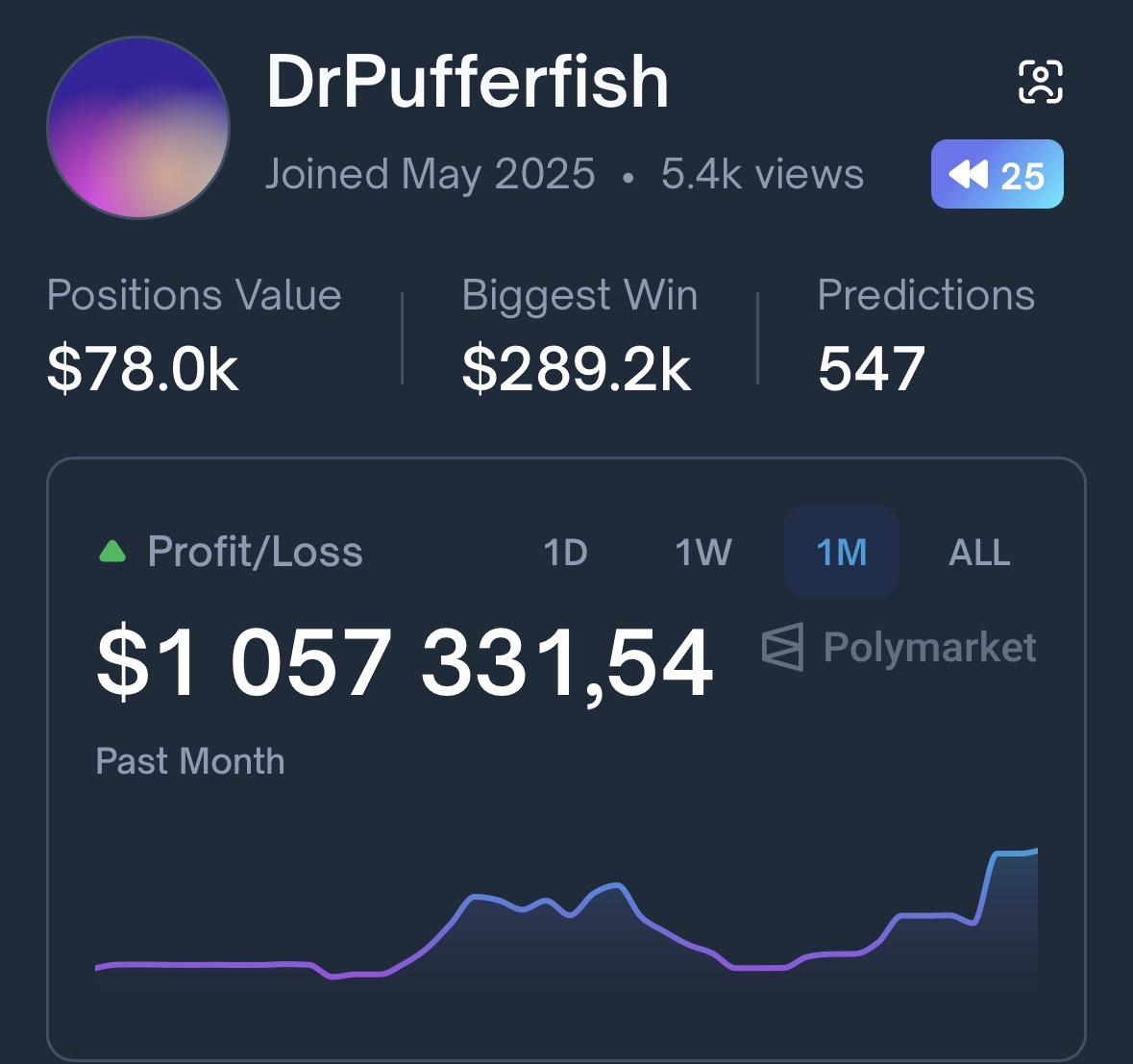The height and width of the screenshot is (1064, 1133).
Task: Click the green profit up-arrow icon
Action: (112, 552)
